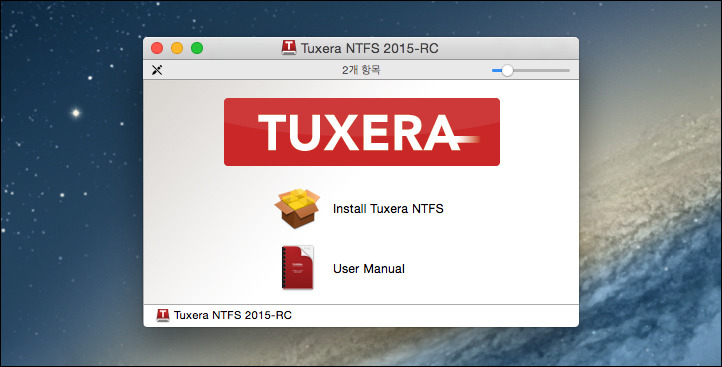Click the Tuxera disk icon in path bar

tap(163, 315)
